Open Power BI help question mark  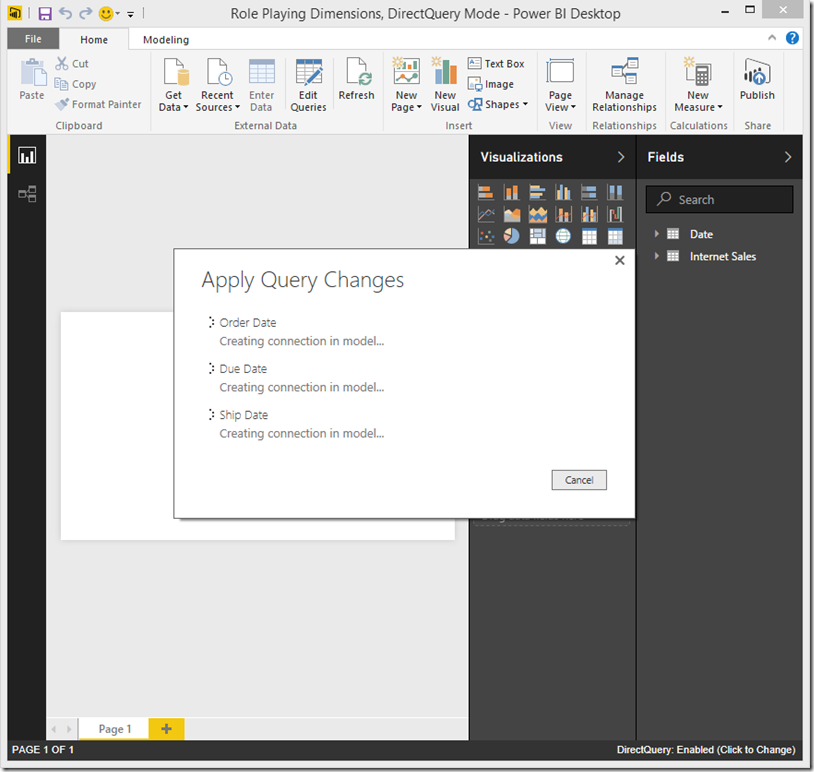click(792, 38)
